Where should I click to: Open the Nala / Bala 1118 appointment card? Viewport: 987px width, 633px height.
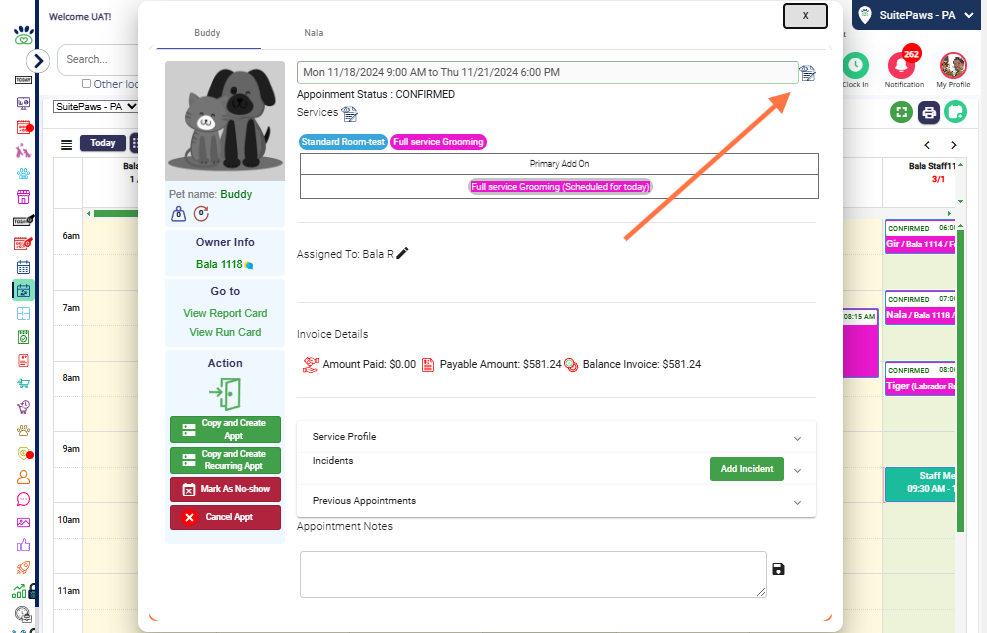920,308
